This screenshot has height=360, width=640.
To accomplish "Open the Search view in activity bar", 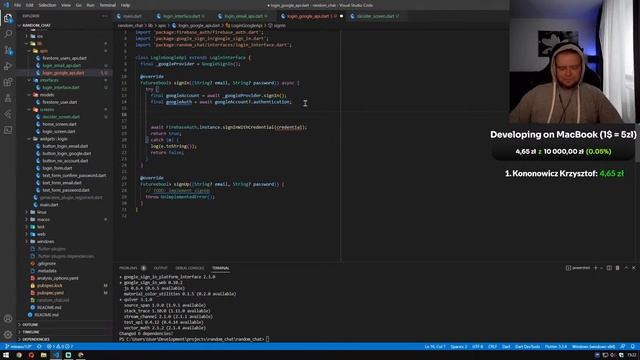I will pyautogui.click(x=8, y=34).
